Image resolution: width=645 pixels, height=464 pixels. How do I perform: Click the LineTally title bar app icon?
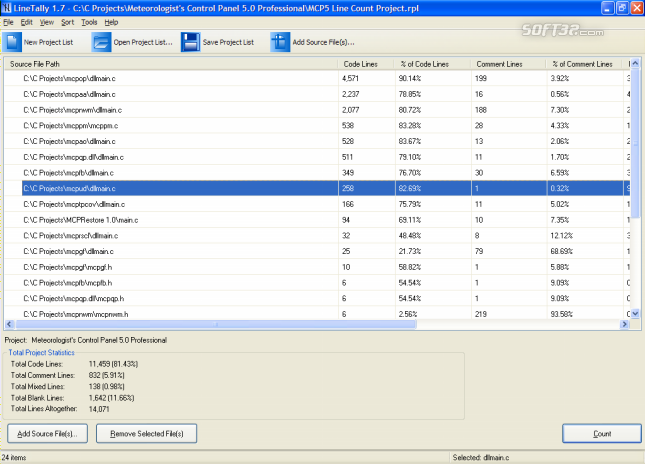click(6, 8)
